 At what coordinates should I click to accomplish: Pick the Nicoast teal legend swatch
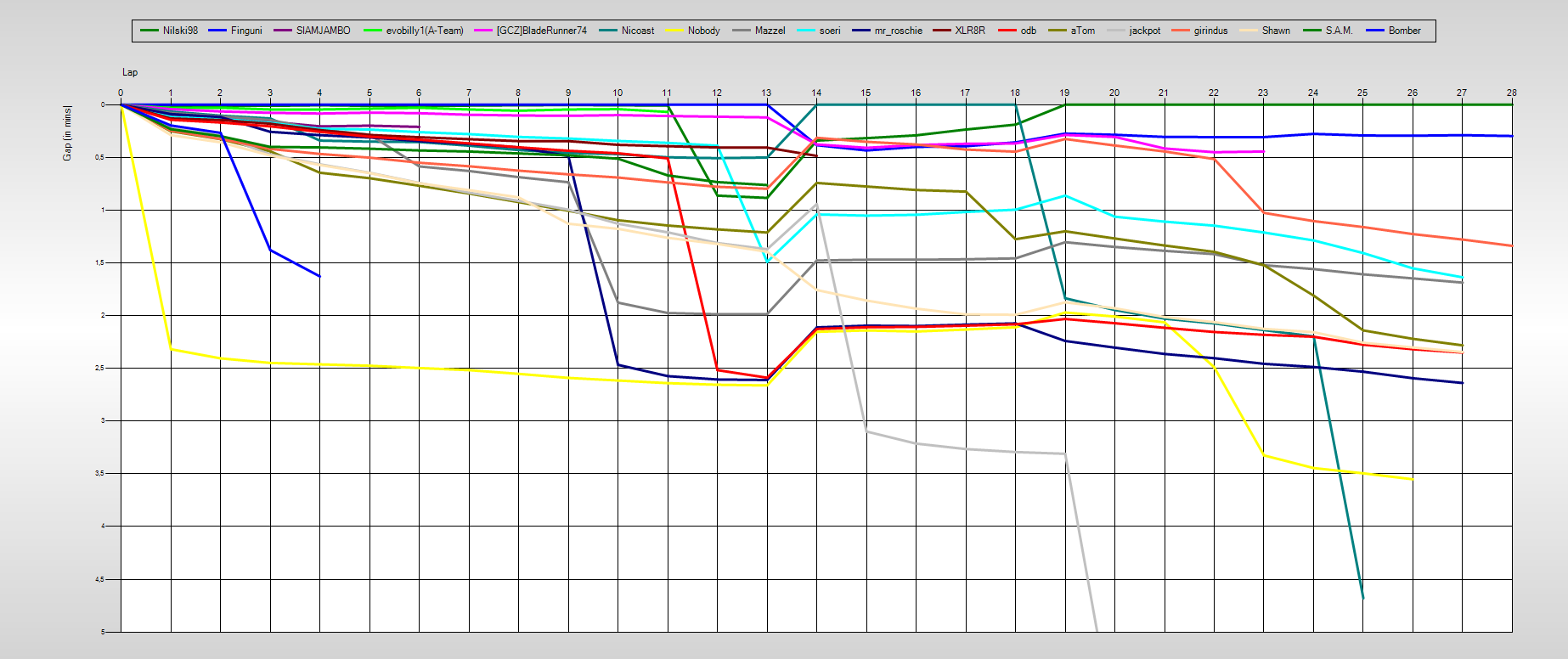[x=608, y=31]
